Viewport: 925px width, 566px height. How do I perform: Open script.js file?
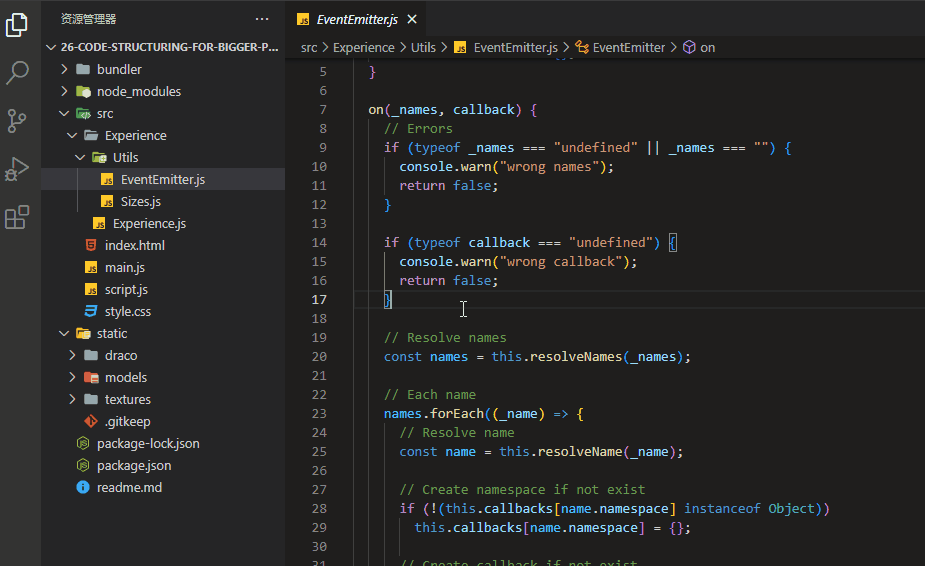pos(126,290)
